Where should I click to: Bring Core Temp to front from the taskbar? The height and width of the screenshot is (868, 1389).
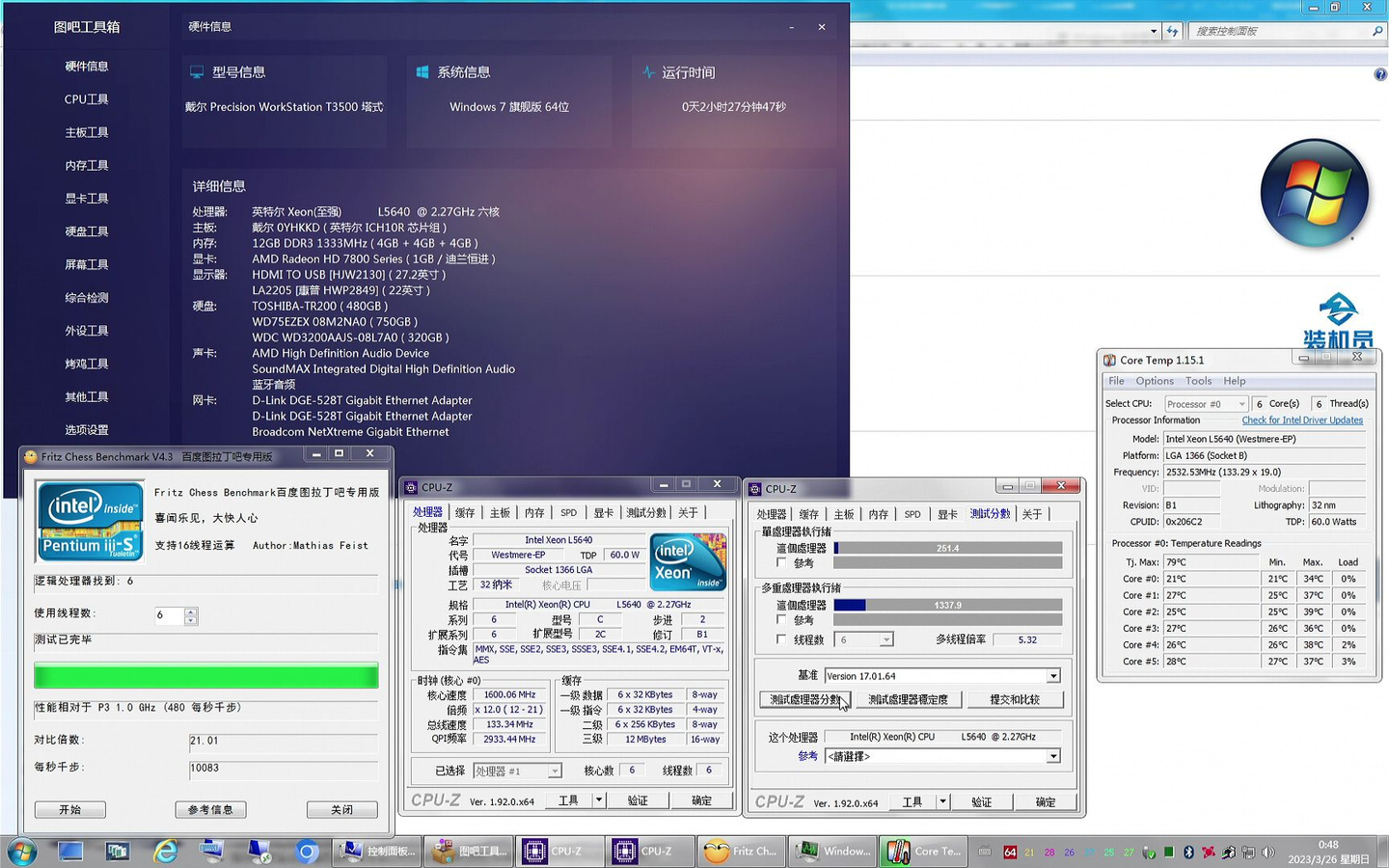click(923, 852)
